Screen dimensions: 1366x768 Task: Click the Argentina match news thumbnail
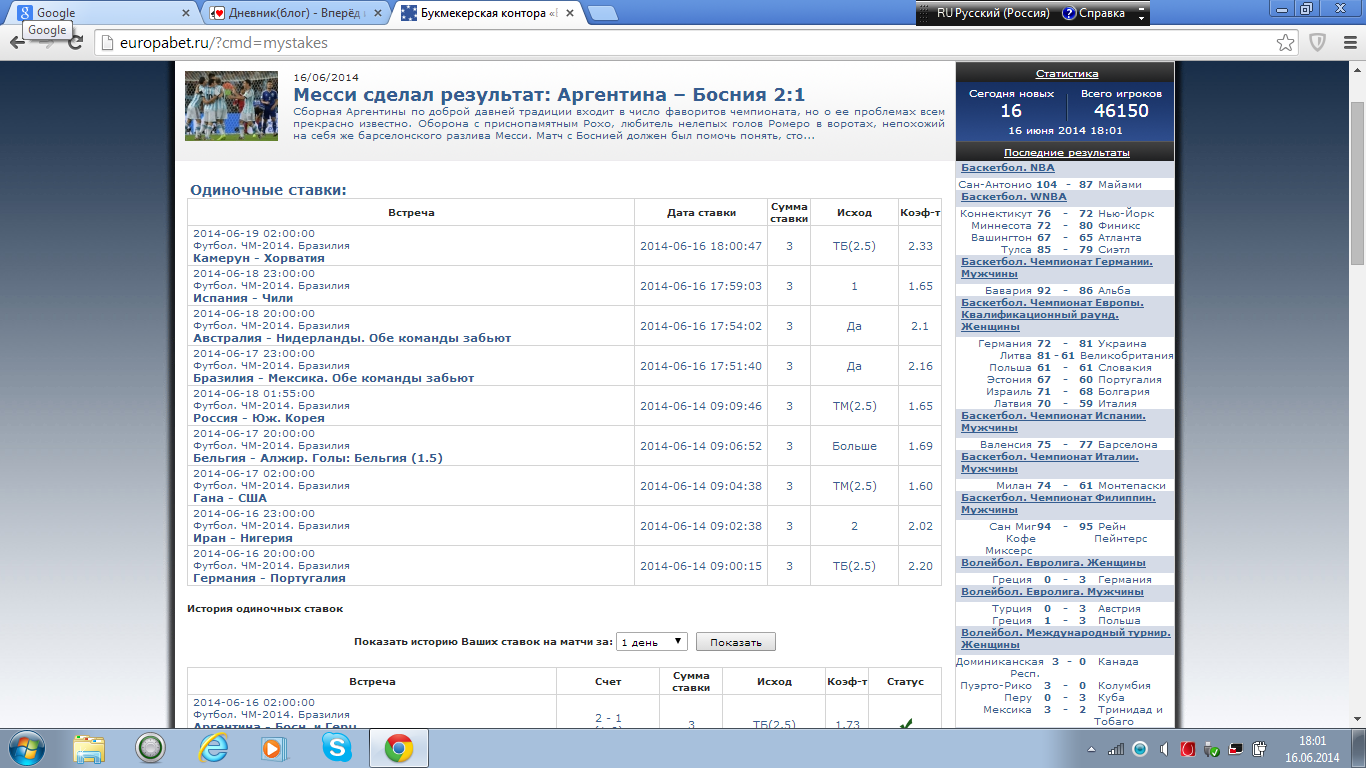(x=231, y=106)
